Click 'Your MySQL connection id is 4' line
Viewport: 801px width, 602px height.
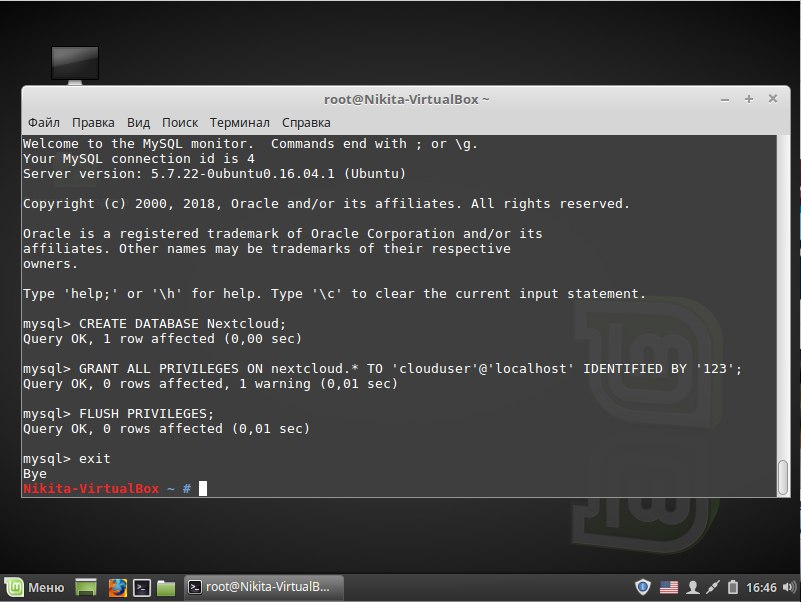coord(138,159)
